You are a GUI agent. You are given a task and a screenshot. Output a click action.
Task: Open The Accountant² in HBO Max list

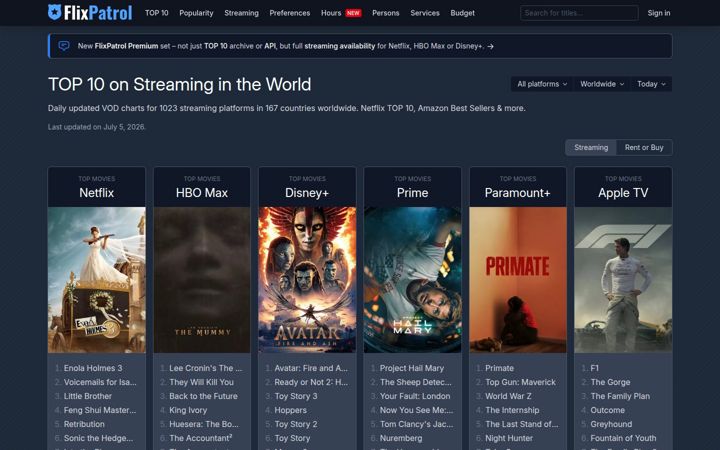click(x=201, y=438)
